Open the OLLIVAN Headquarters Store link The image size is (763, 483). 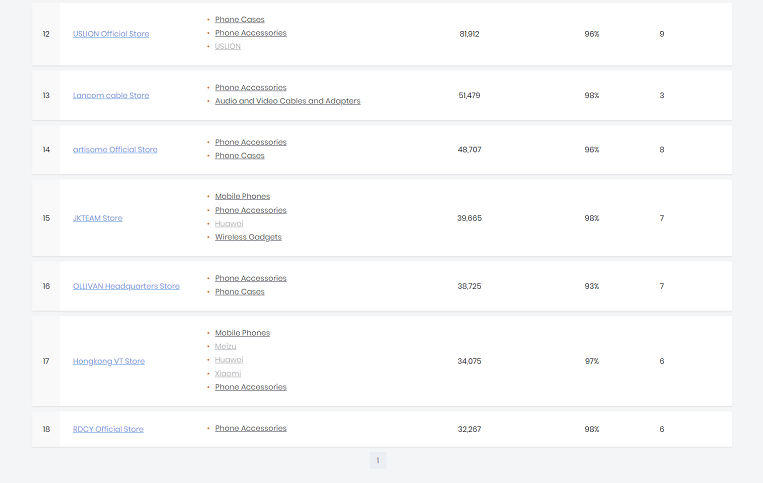126,286
